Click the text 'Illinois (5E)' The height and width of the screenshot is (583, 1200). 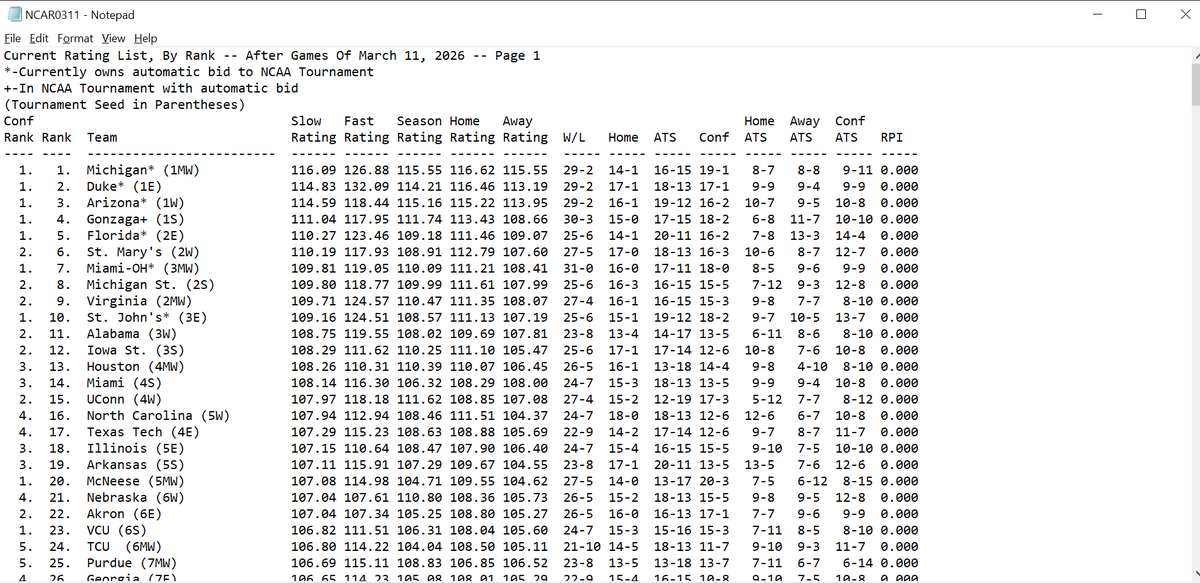coord(136,448)
